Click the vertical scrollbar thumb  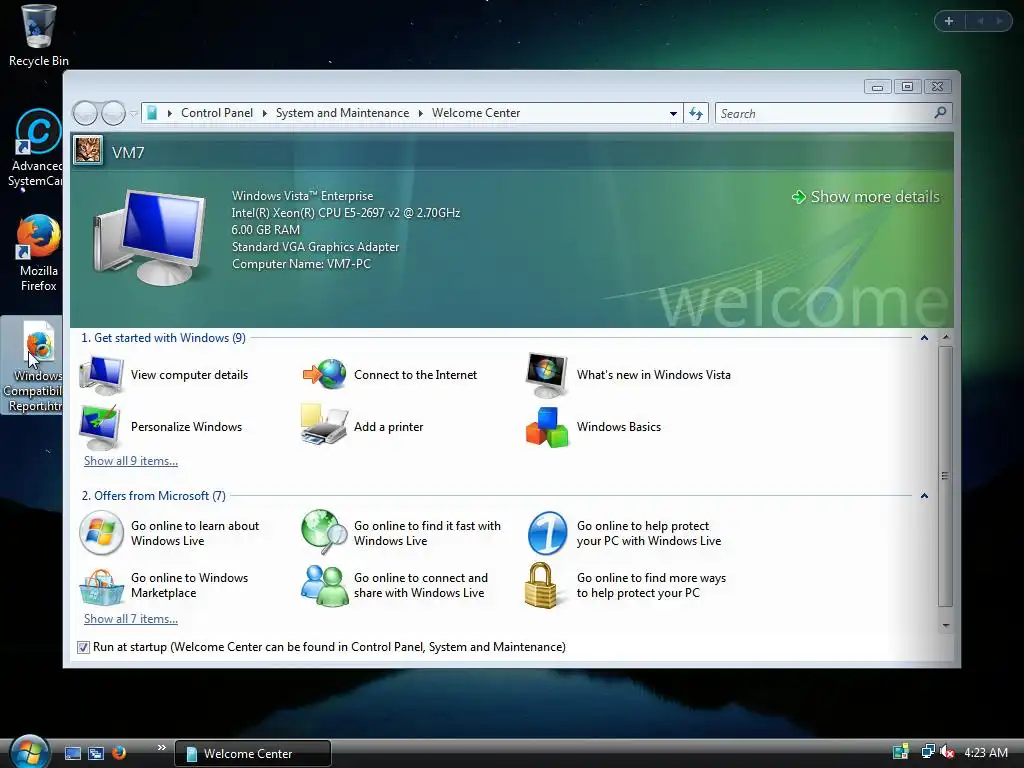(945, 476)
